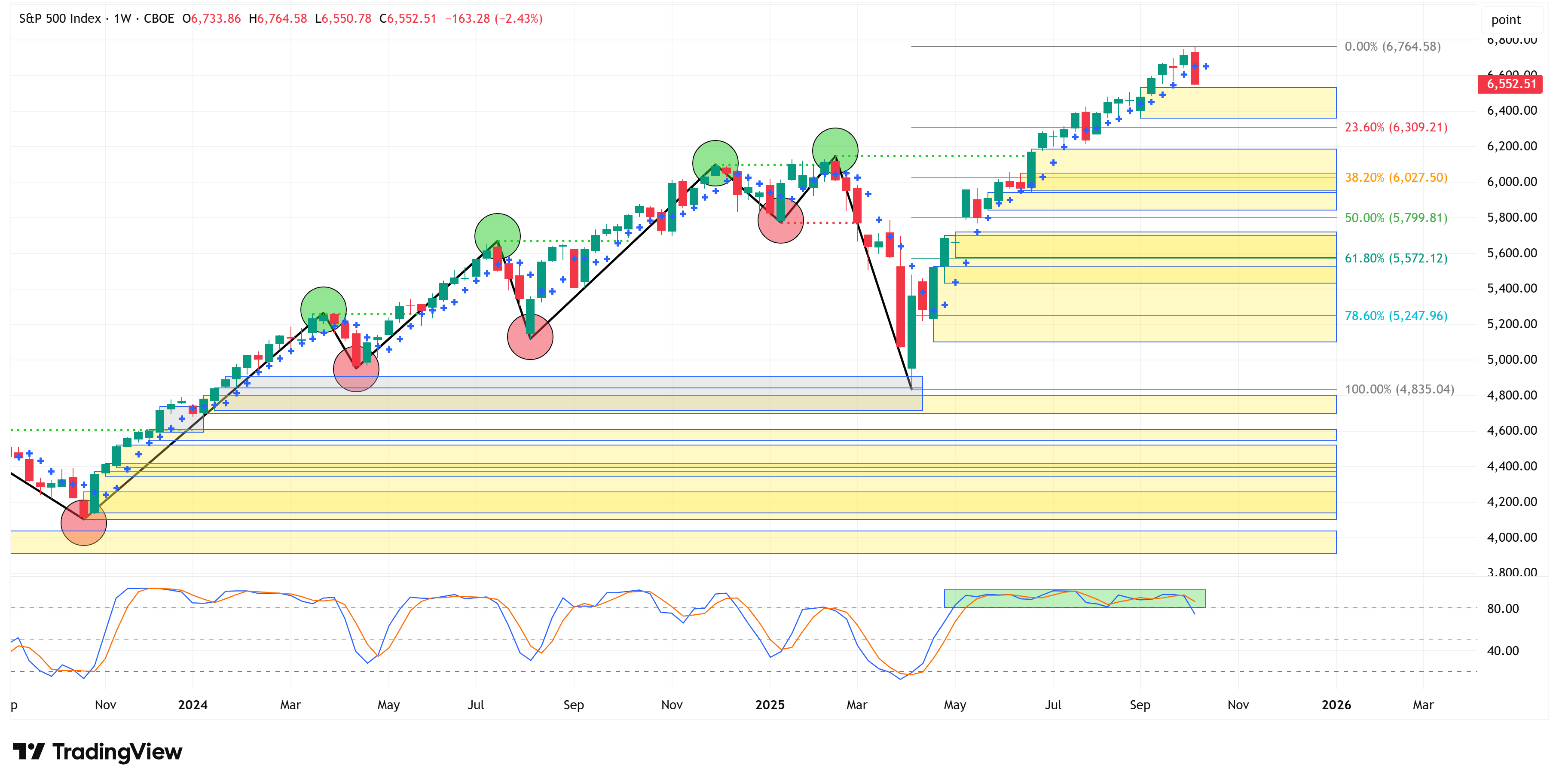Click the red circle marking the August 2024 low
The height and width of the screenshot is (784, 1559).
pos(529,337)
